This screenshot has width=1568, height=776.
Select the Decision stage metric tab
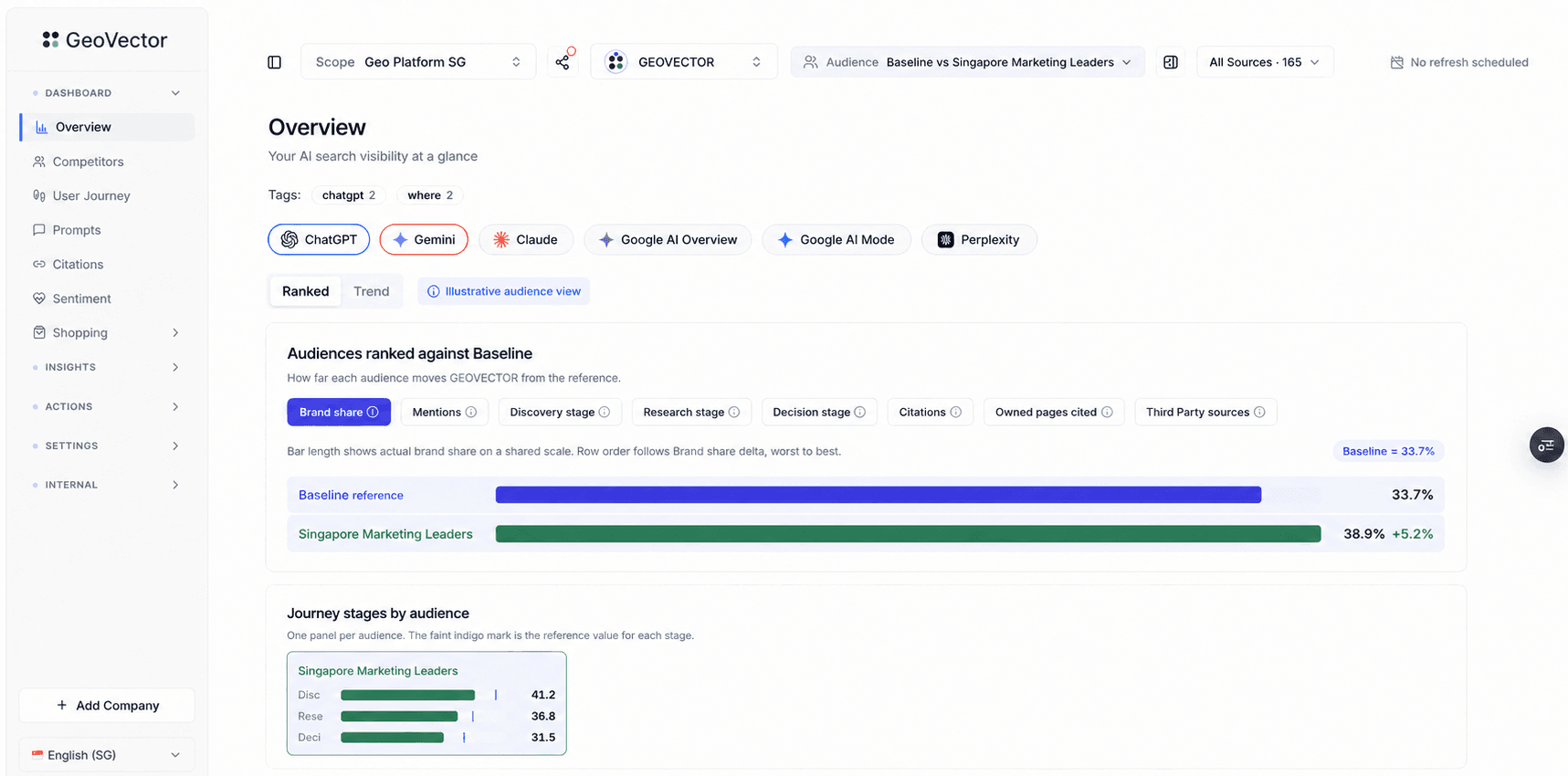[819, 412]
